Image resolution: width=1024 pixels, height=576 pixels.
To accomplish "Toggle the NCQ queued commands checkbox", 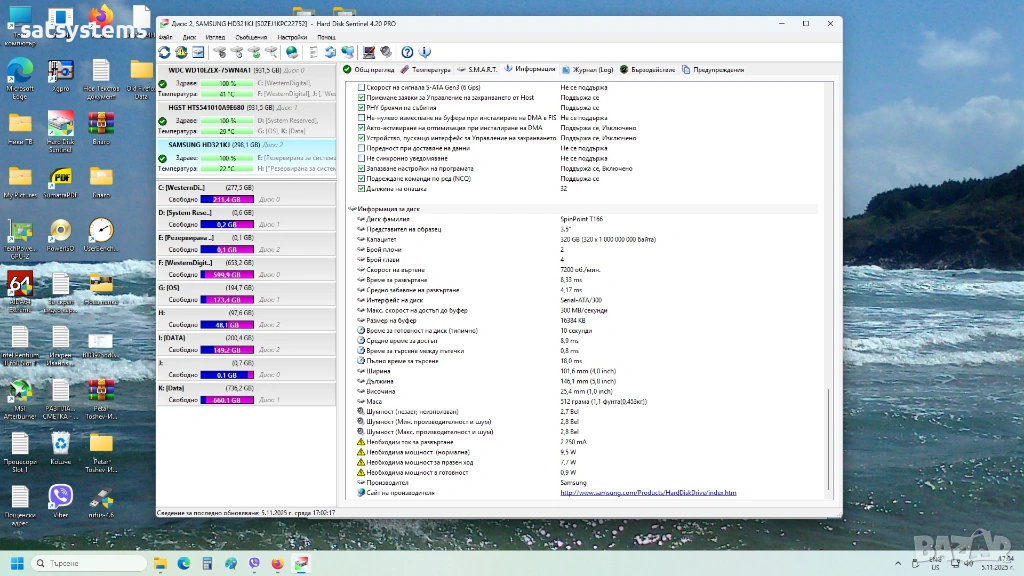I will click(x=361, y=178).
